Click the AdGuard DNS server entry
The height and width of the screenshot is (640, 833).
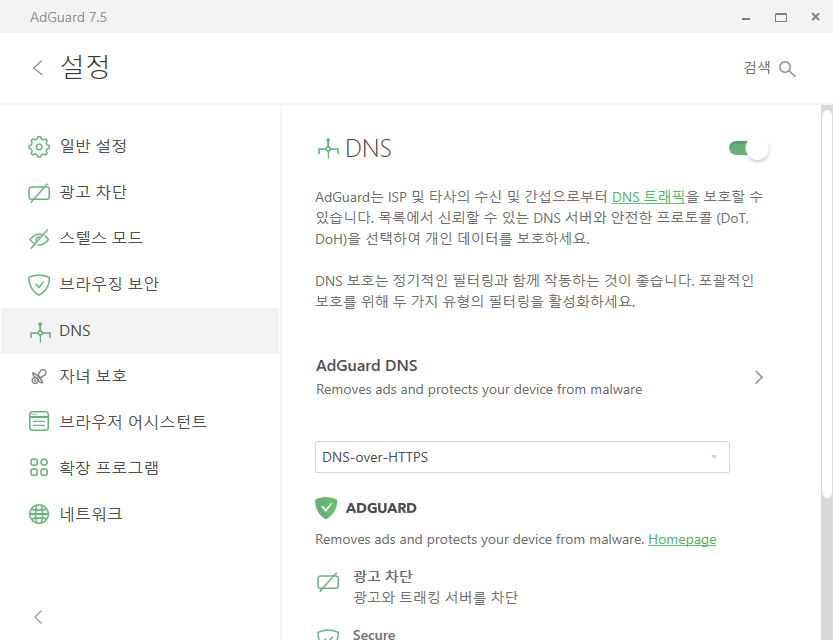click(x=539, y=377)
